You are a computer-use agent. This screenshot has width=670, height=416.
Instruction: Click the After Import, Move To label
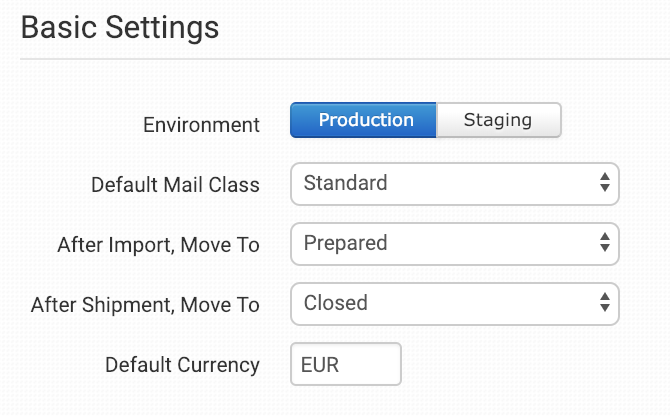point(158,245)
